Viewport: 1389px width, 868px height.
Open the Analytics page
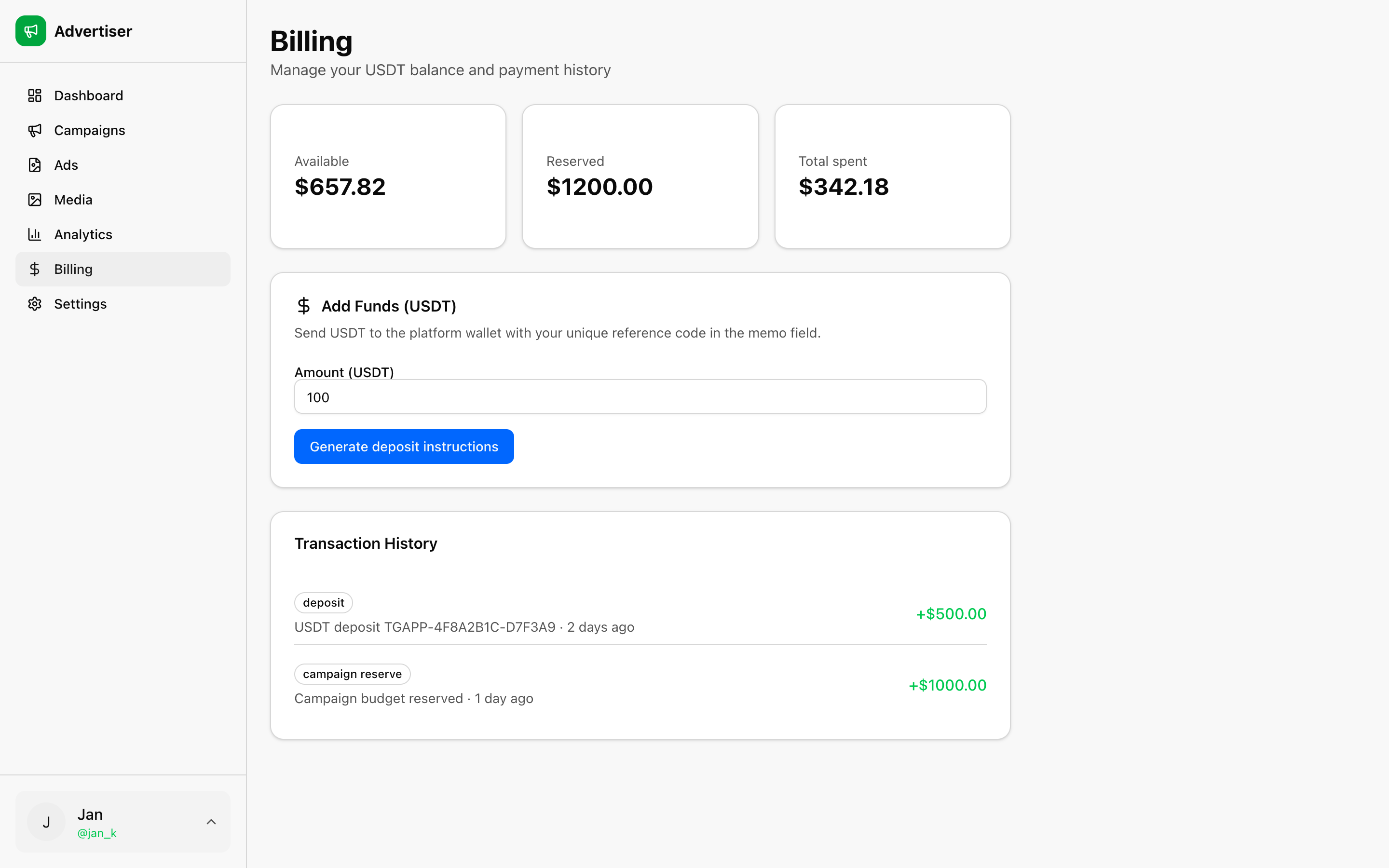123,234
